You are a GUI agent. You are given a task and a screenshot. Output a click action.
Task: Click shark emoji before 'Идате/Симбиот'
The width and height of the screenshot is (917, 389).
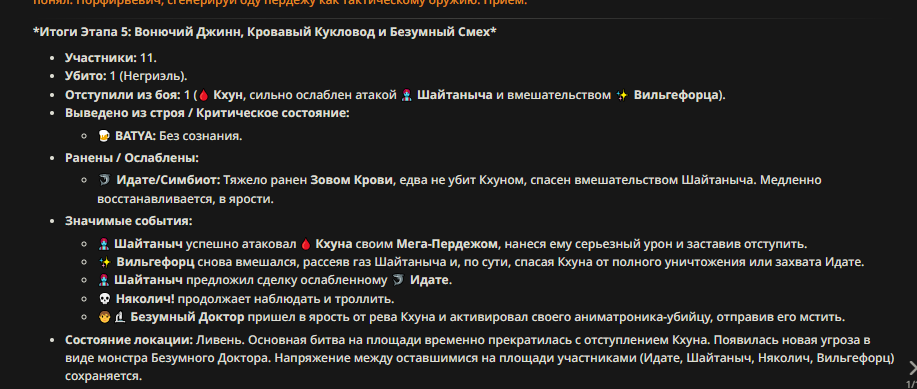pos(104,180)
